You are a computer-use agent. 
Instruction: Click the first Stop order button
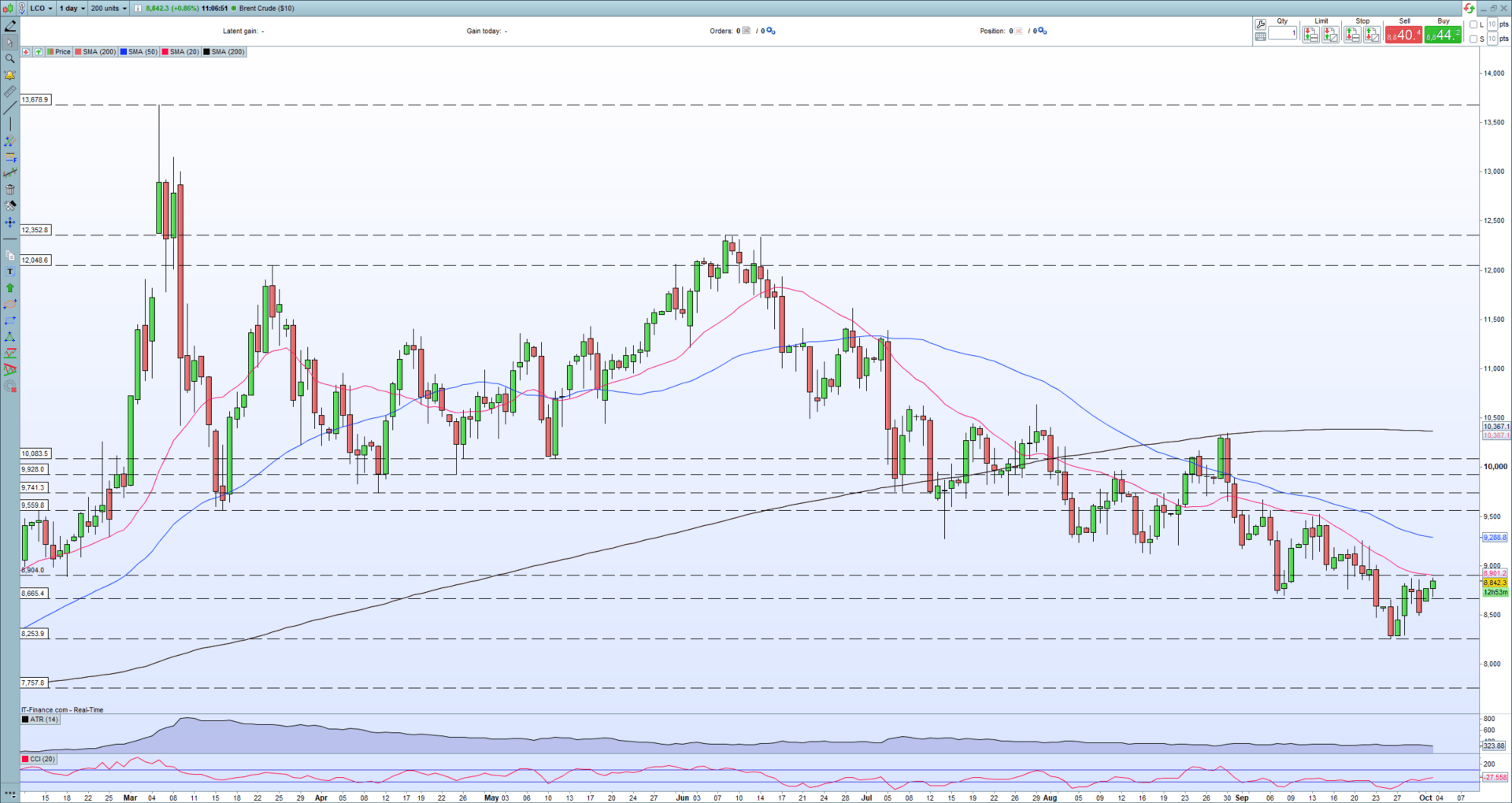pos(1352,35)
